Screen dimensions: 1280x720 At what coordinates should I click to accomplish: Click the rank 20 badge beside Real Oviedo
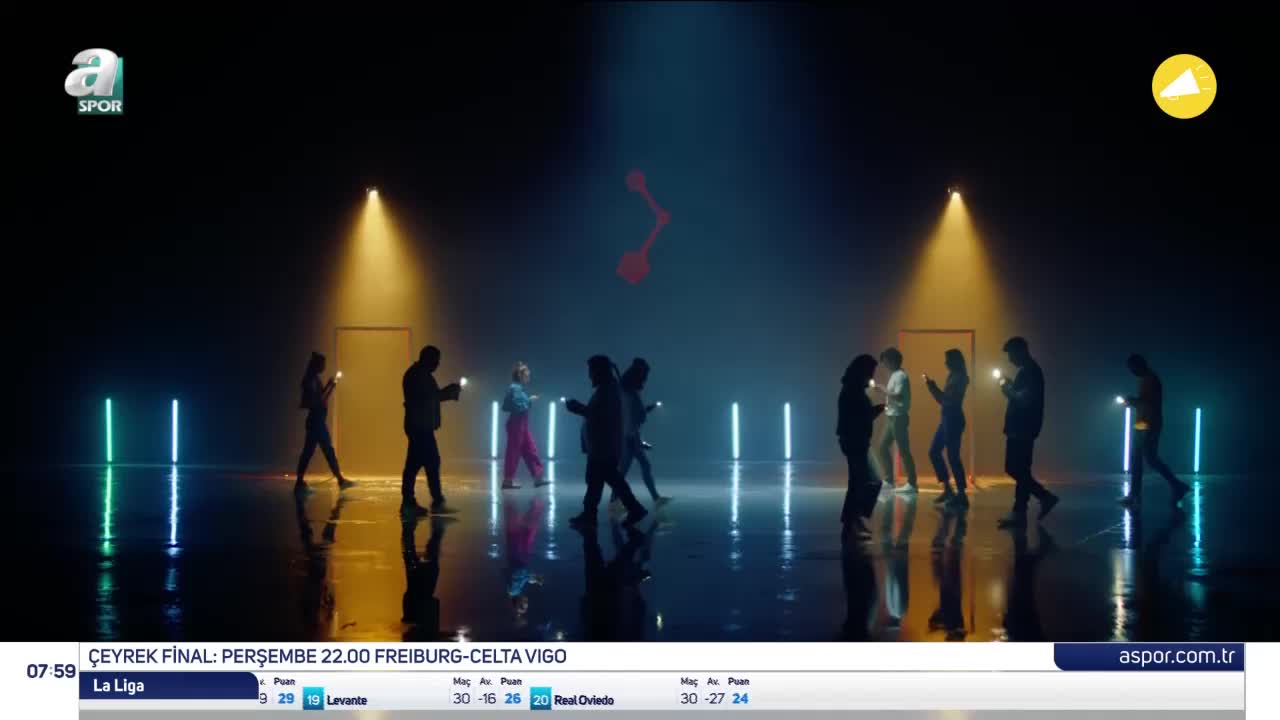coord(540,699)
